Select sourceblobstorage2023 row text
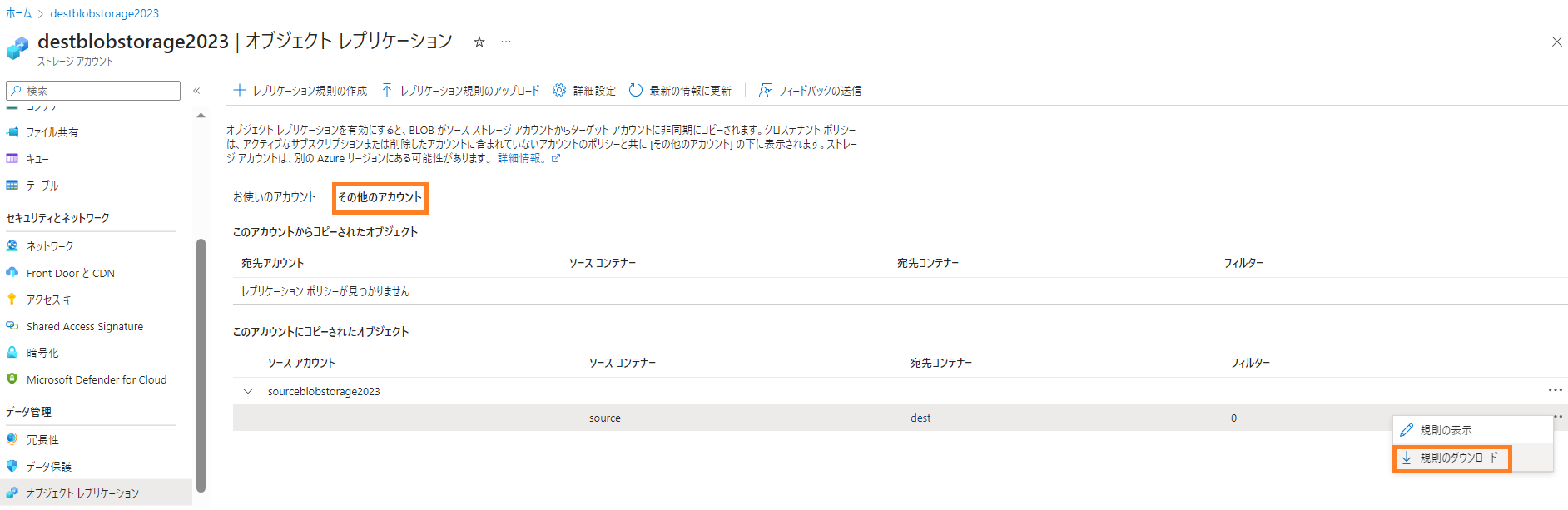The height and width of the screenshot is (510, 1568). [x=324, y=391]
